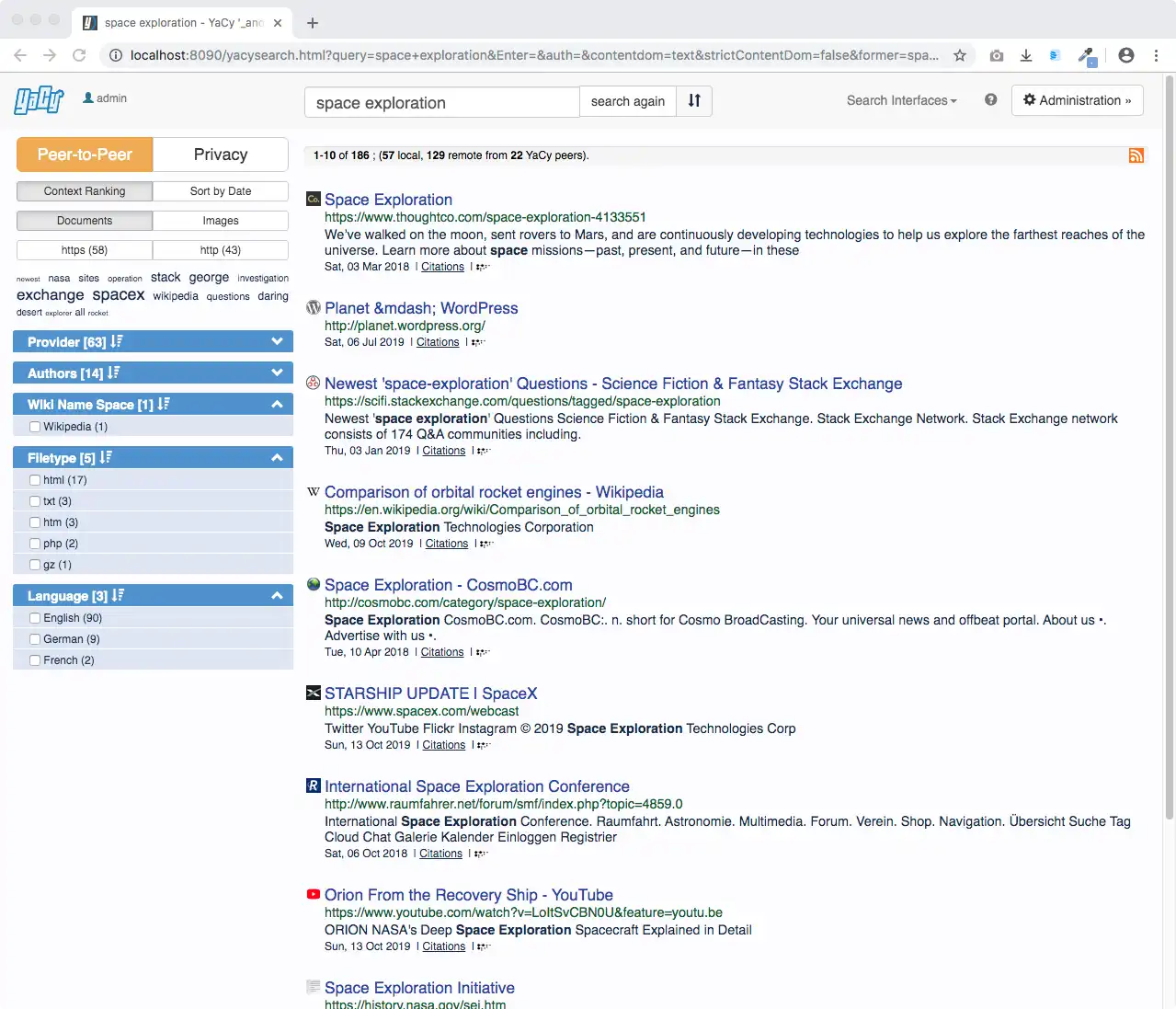Collapse the Language [3] panel
This screenshot has height=1009, width=1176.
(x=277, y=595)
